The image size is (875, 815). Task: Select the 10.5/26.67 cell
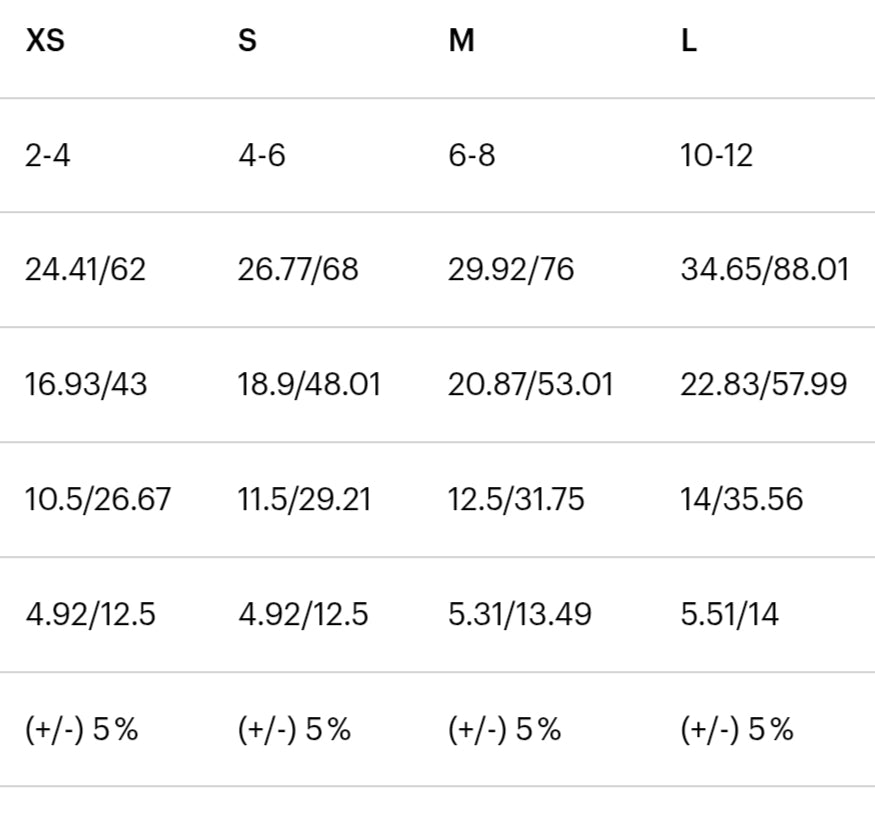[98, 499]
